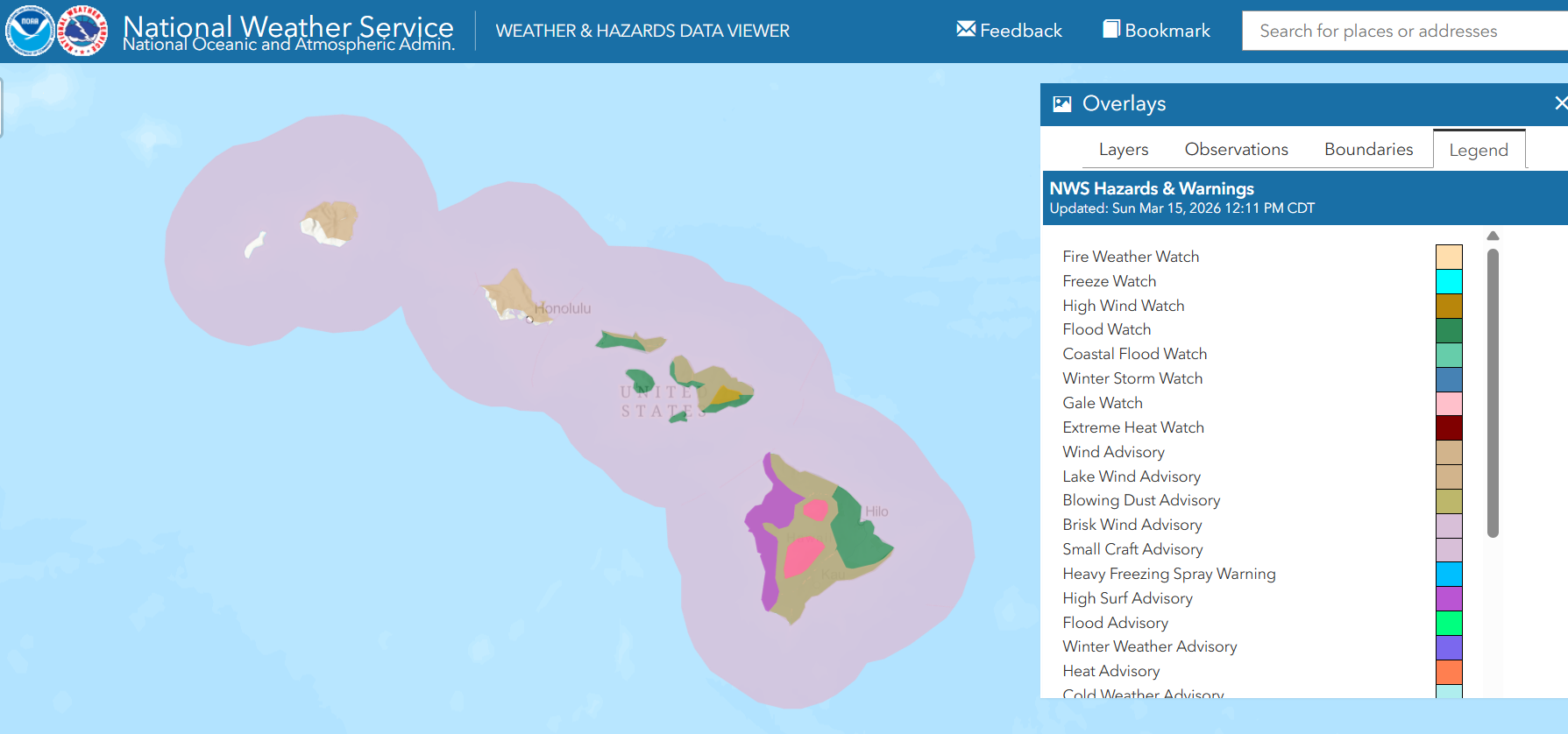The width and height of the screenshot is (1568, 734).
Task: Click the Freeze Watch cyan swatch
Action: point(1449,281)
